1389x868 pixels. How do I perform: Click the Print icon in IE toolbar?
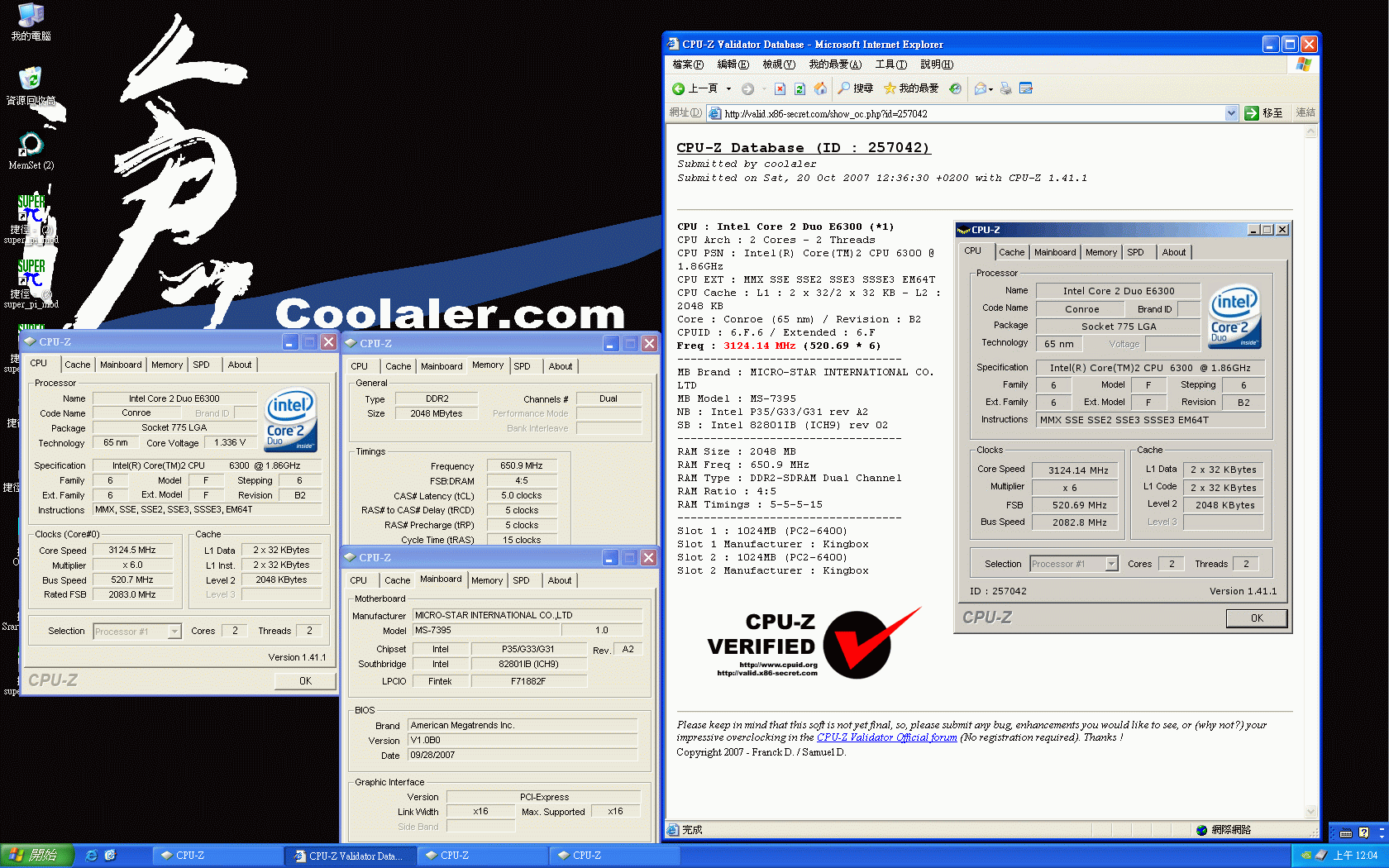click(1005, 88)
